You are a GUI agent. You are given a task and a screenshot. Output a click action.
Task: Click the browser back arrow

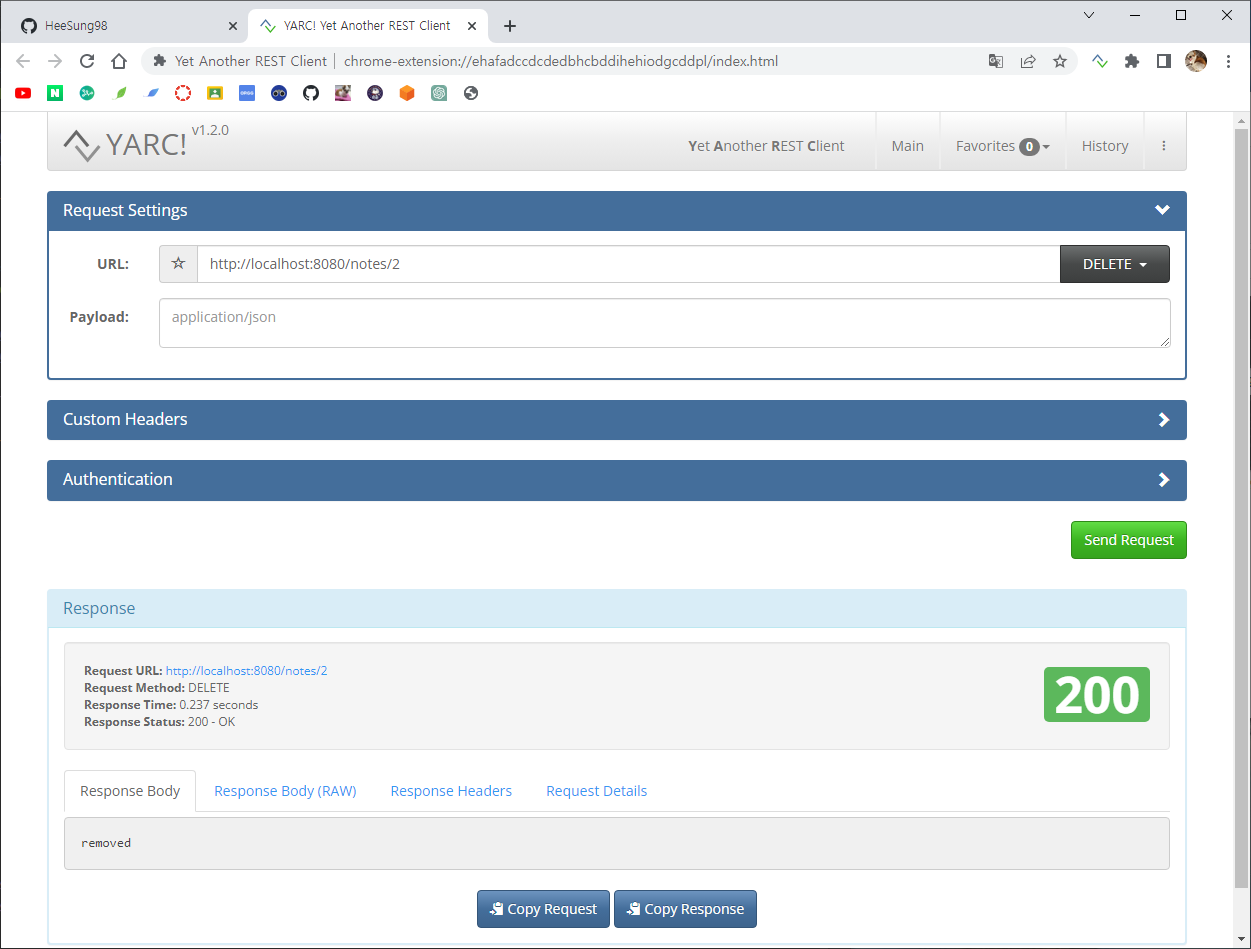tap(24, 61)
